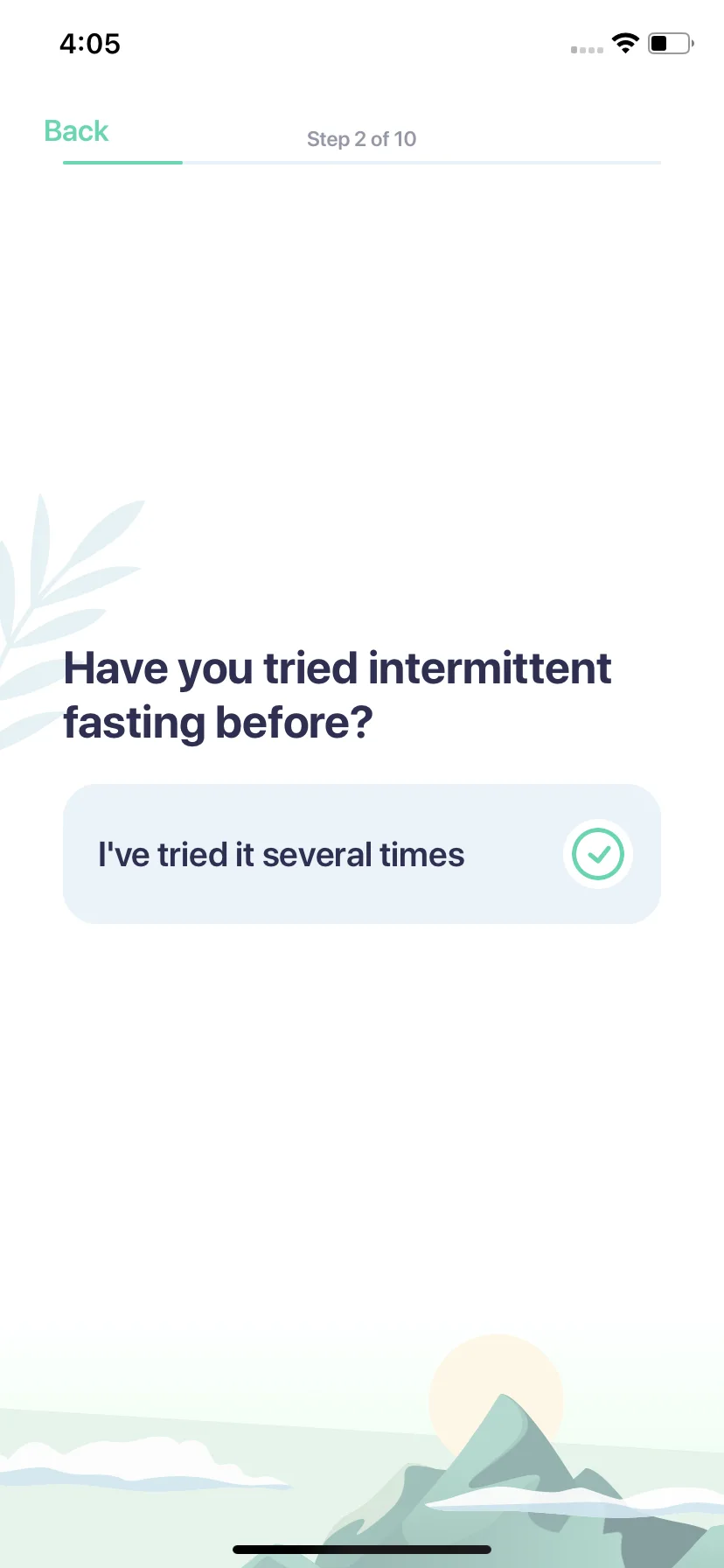Click the unfilled grey progress bar portion

pyautogui.click(x=421, y=163)
